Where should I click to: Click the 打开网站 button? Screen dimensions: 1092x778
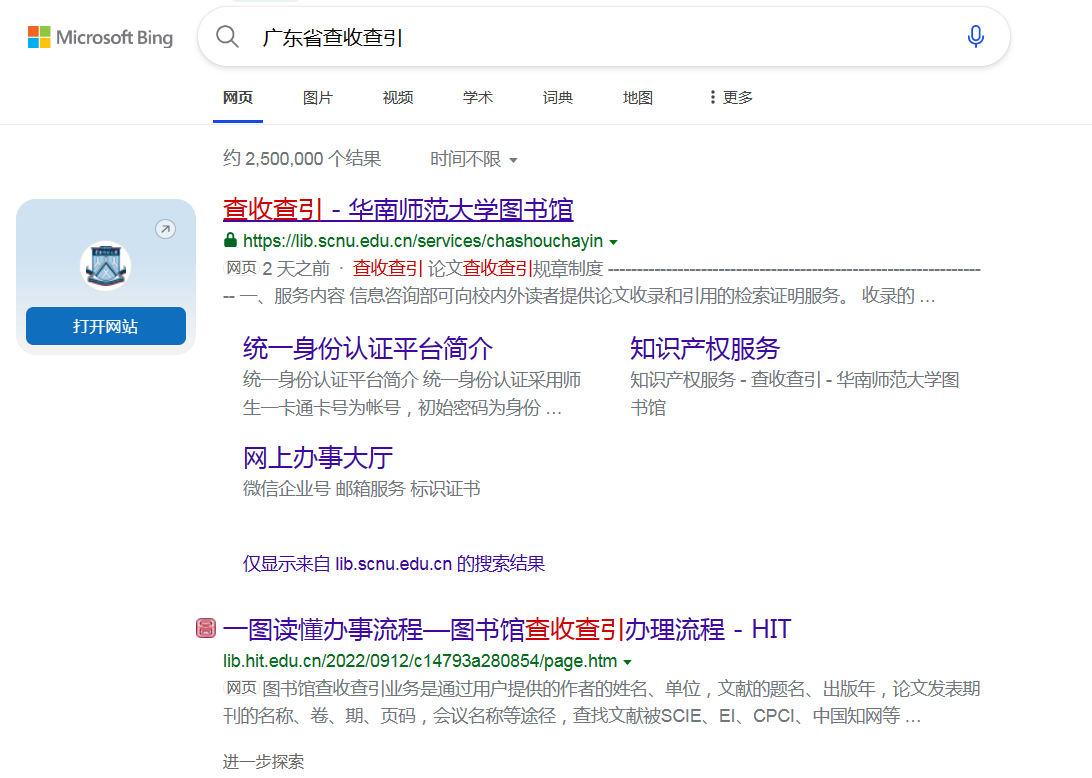pyautogui.click(x=106, y=326)
